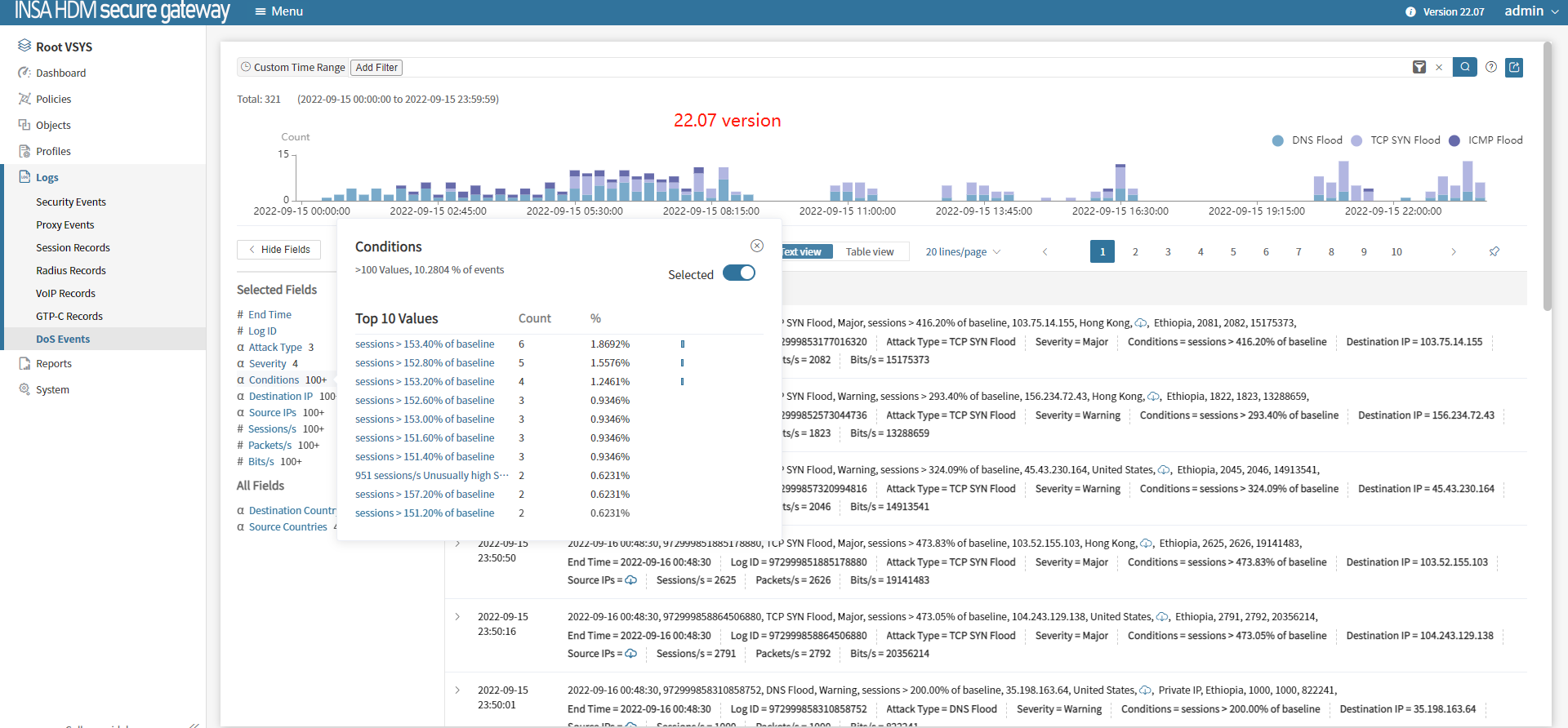Toggle TCP SYN Flood legend swatch
This screenshot has height=728, width=1568.
pos(1356,140)
